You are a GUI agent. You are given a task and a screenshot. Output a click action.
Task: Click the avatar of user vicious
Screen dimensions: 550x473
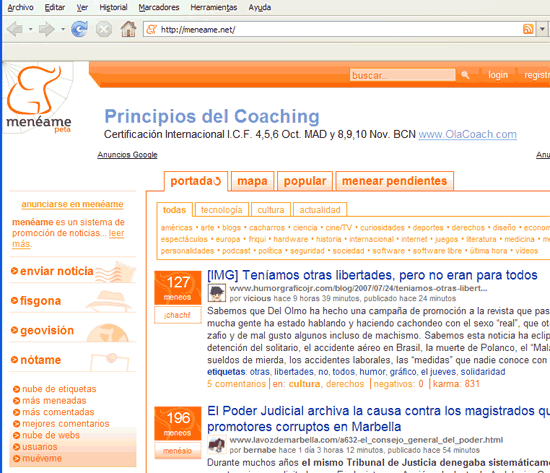pyautogui.click(x=216, y=293)
